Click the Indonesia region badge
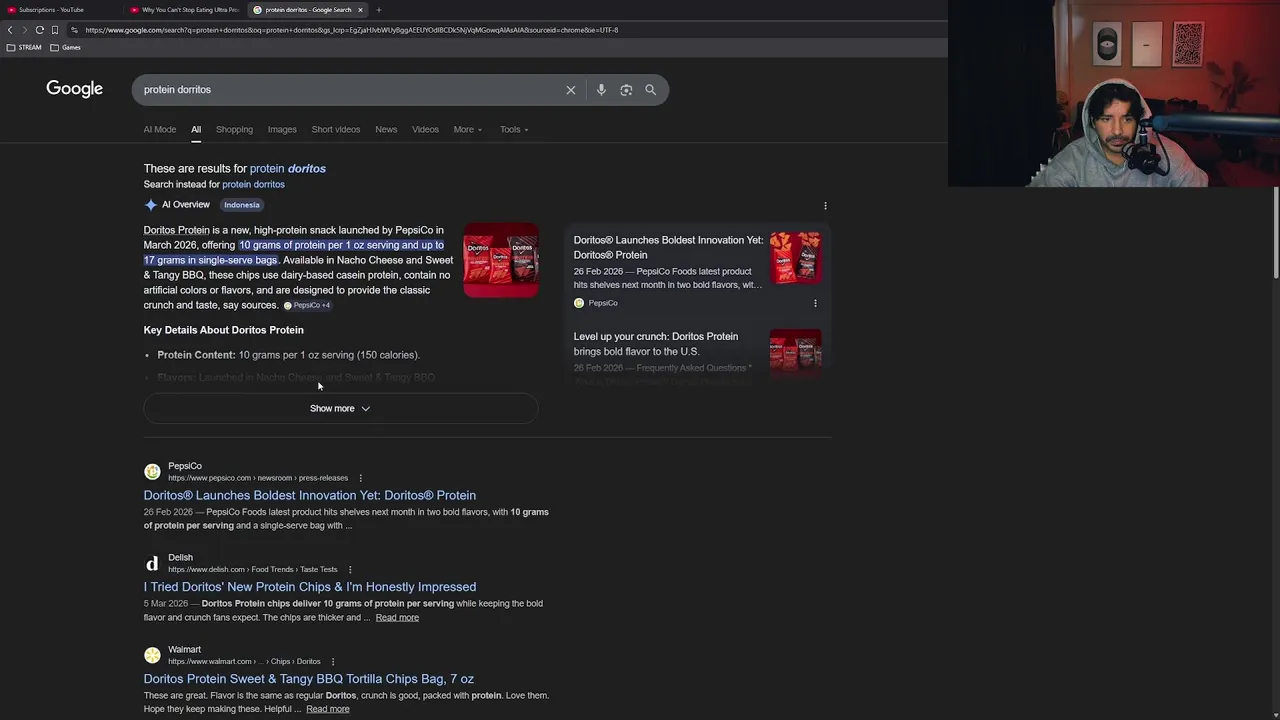 241,205
